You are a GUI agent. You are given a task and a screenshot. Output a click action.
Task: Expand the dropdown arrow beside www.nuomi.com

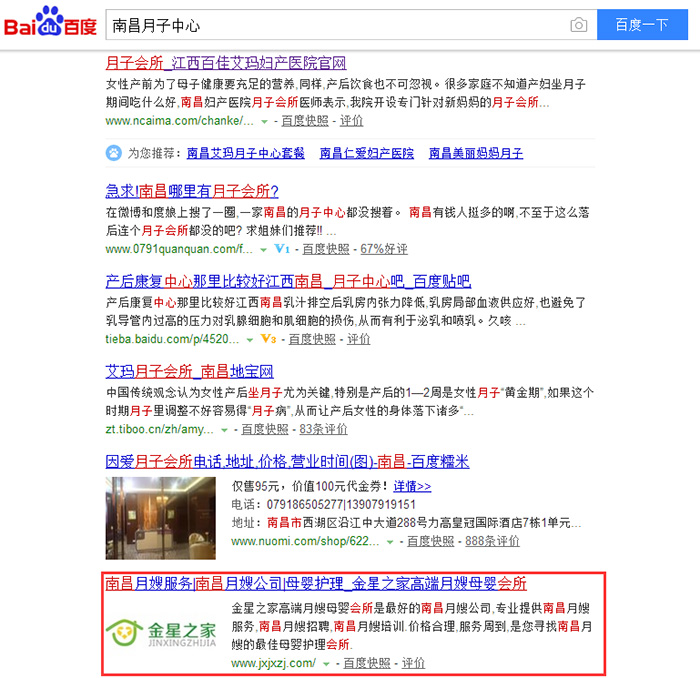click(389, 541)
